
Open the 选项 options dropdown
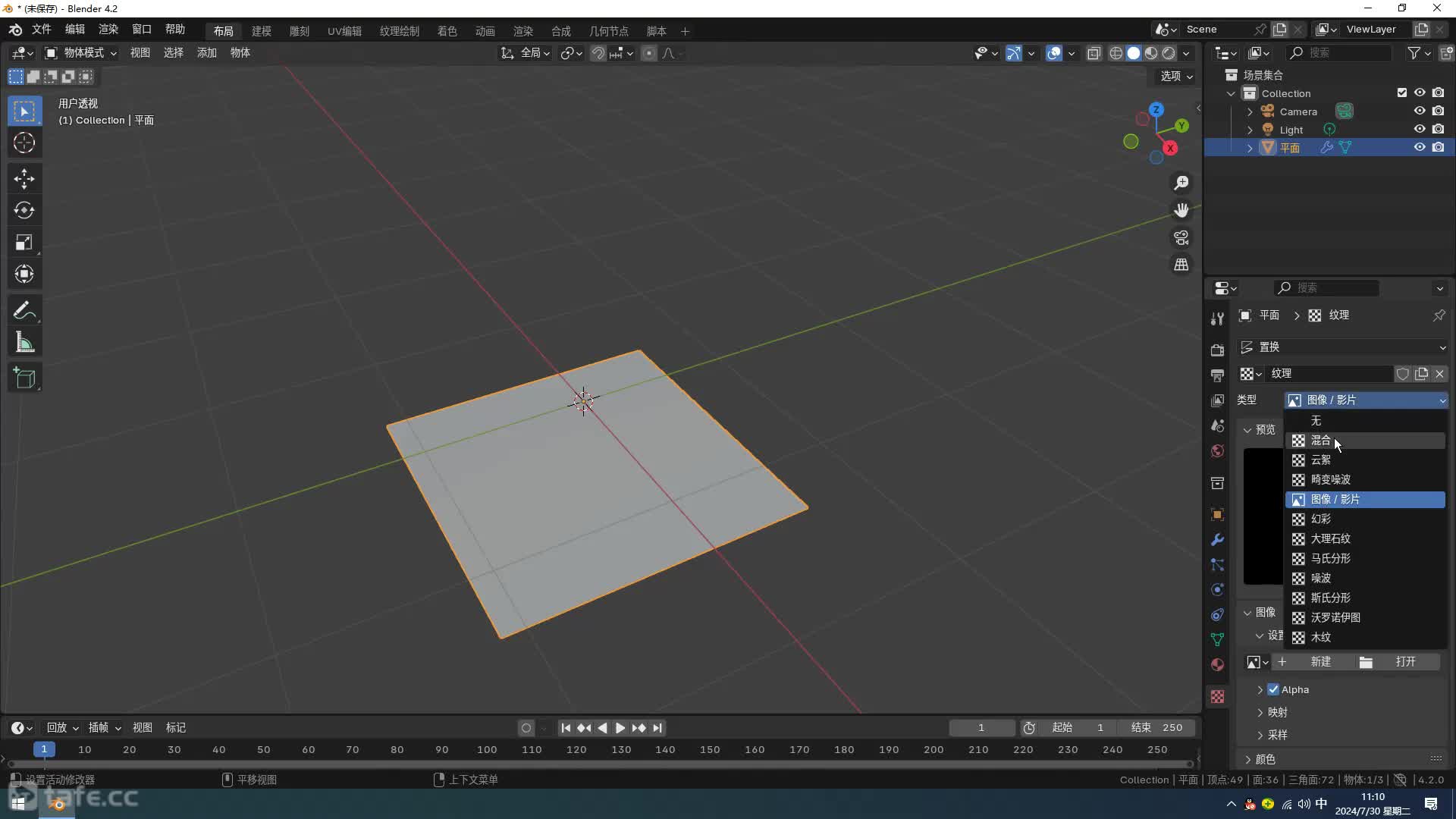click(x=1177, y=76)
